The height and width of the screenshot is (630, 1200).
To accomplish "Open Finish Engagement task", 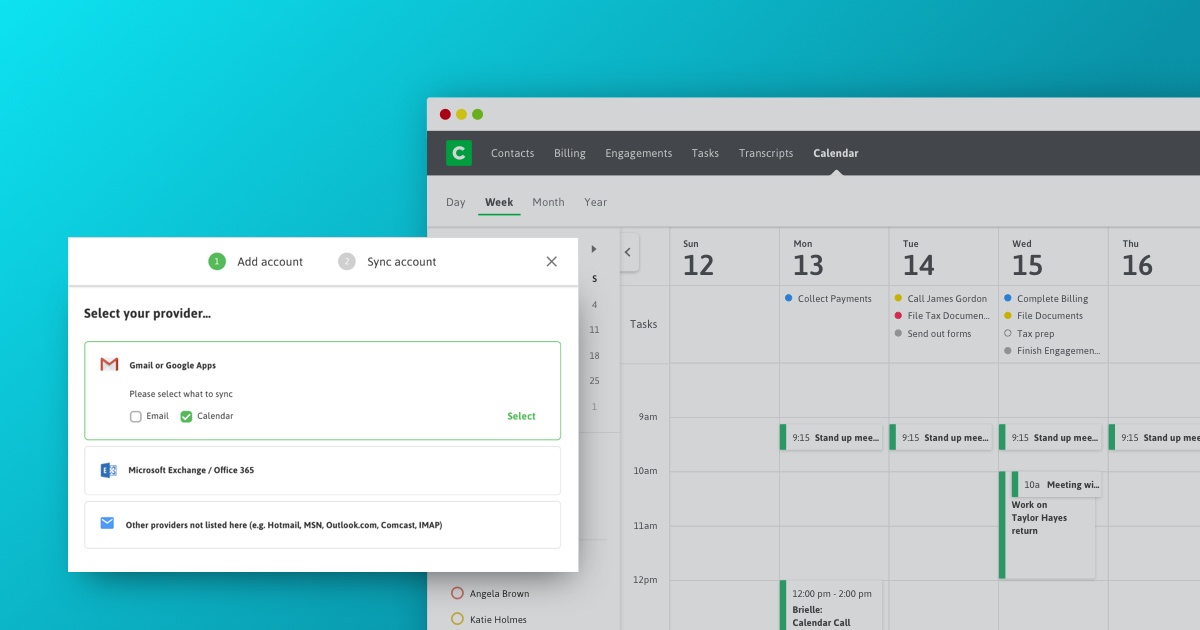I will (x=1052, y=351).
